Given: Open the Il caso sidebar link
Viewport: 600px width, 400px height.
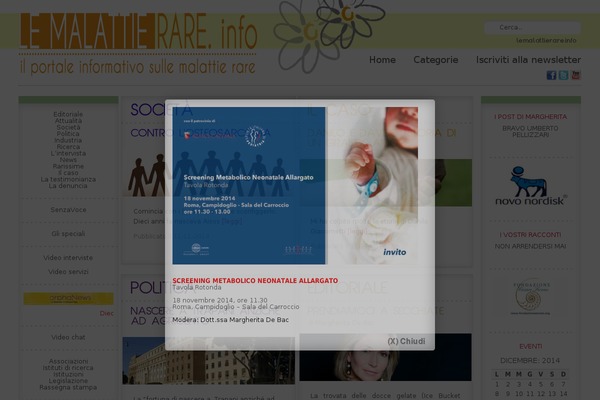Looking at the screenshot, I should (68, 173).
